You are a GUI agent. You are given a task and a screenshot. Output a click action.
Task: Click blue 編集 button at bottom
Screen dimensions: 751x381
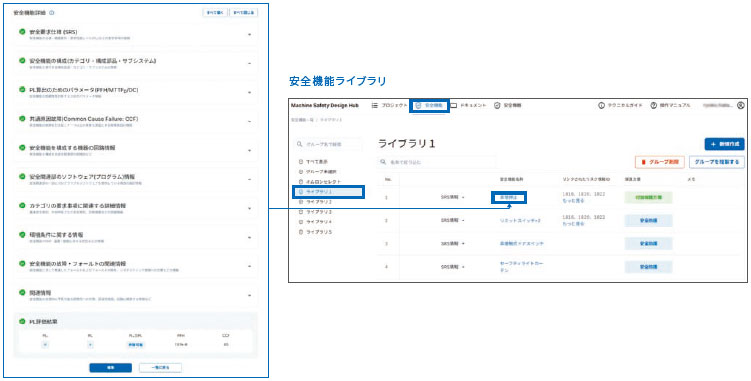click(111, 368)
